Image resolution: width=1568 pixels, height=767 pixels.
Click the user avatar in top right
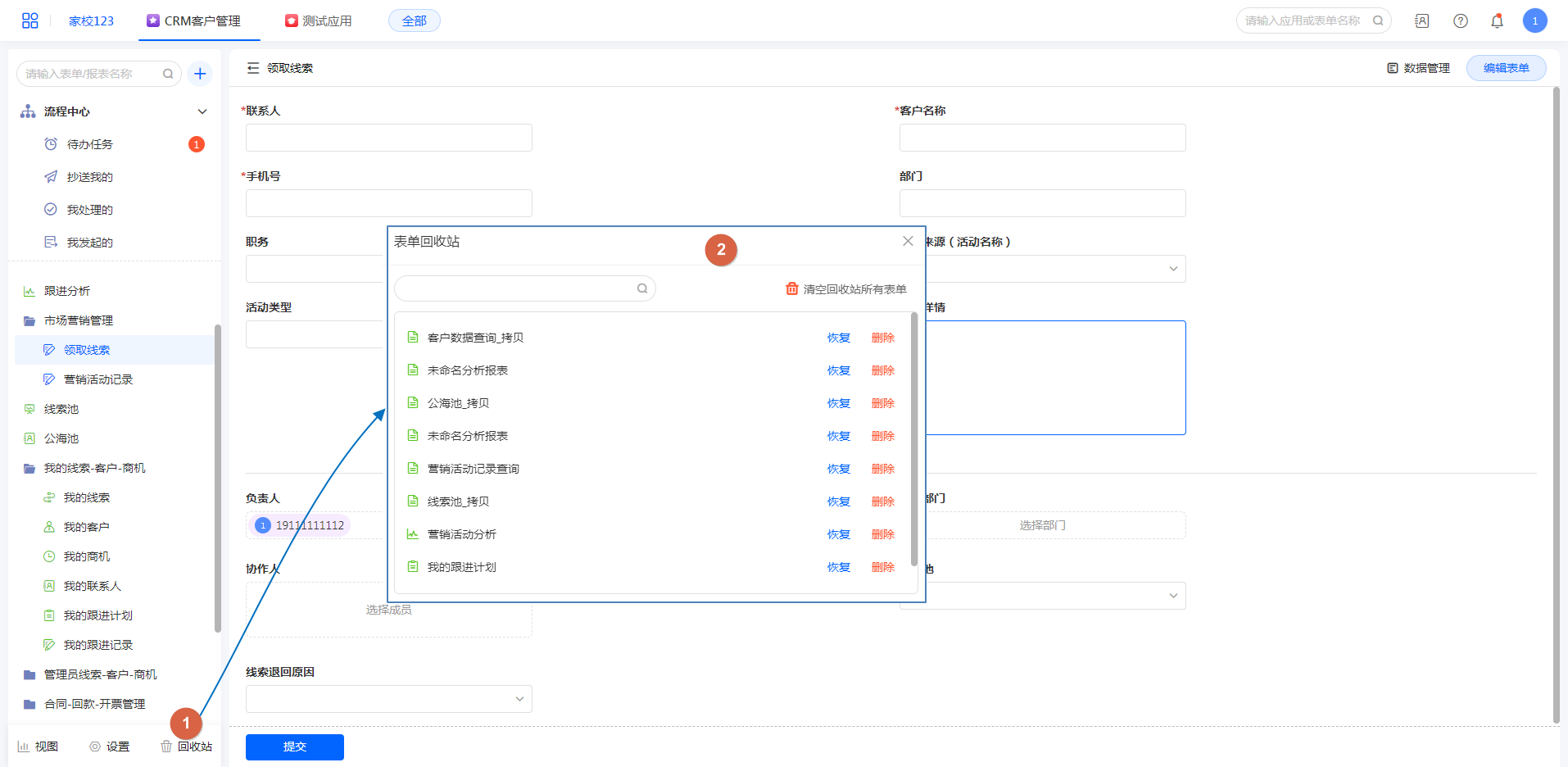1534,20
